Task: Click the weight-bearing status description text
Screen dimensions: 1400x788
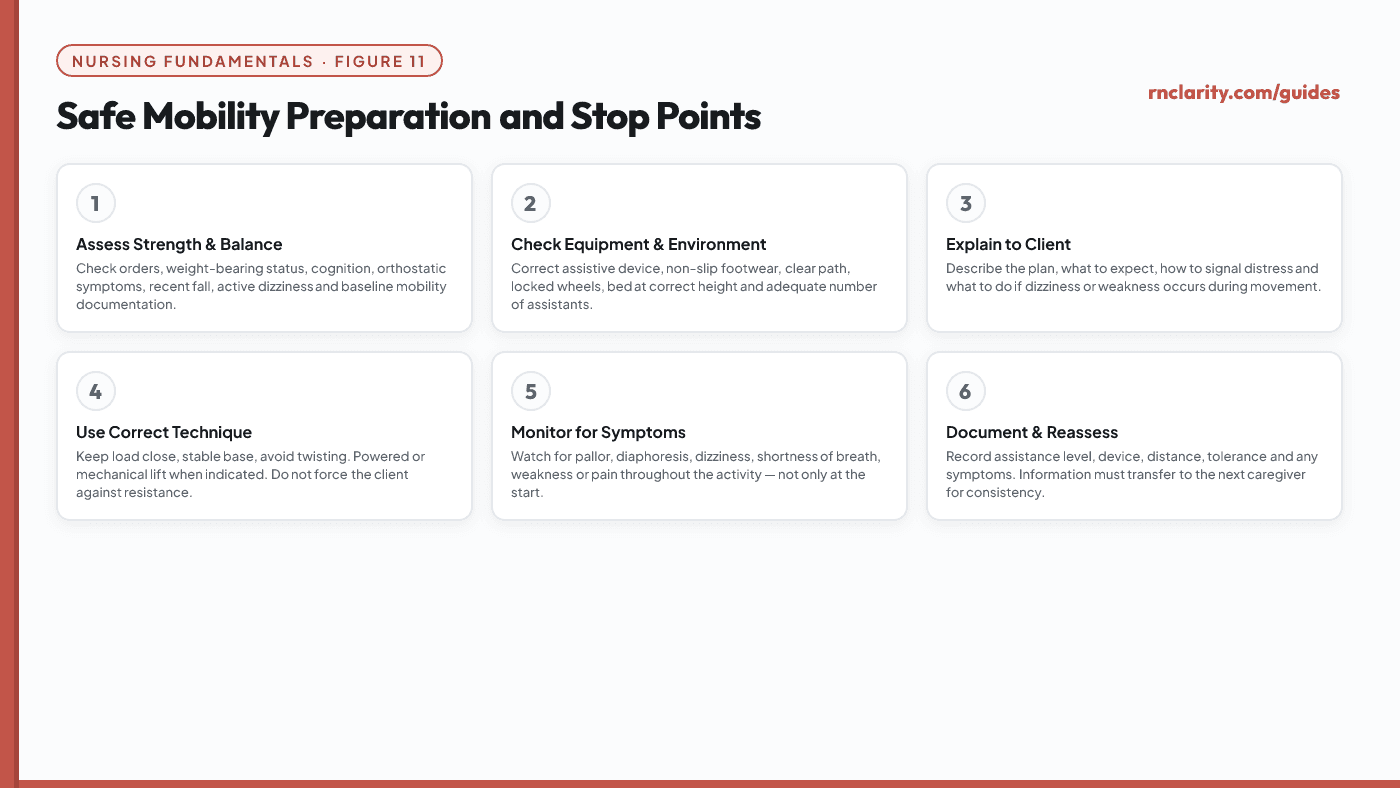Action: click(x=262, y=287)
